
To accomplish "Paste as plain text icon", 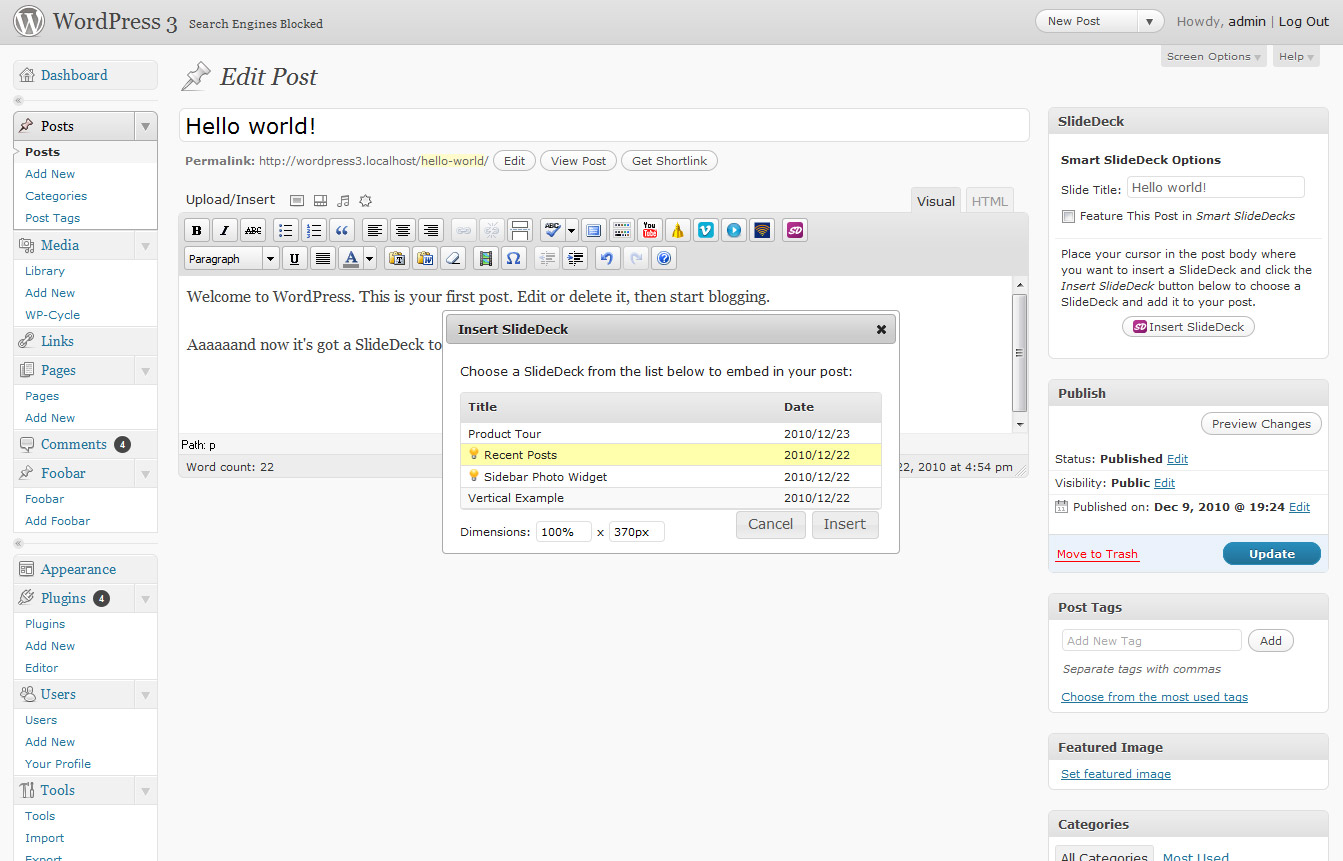I will coord(397,259).
